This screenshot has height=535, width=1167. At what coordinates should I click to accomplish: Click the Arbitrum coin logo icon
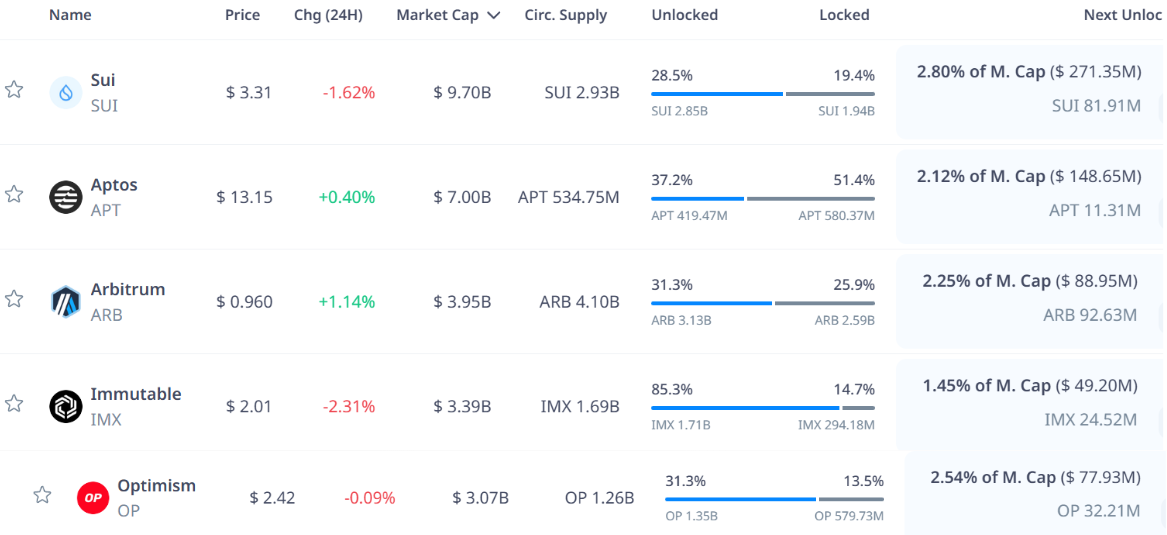pos(66,301)
